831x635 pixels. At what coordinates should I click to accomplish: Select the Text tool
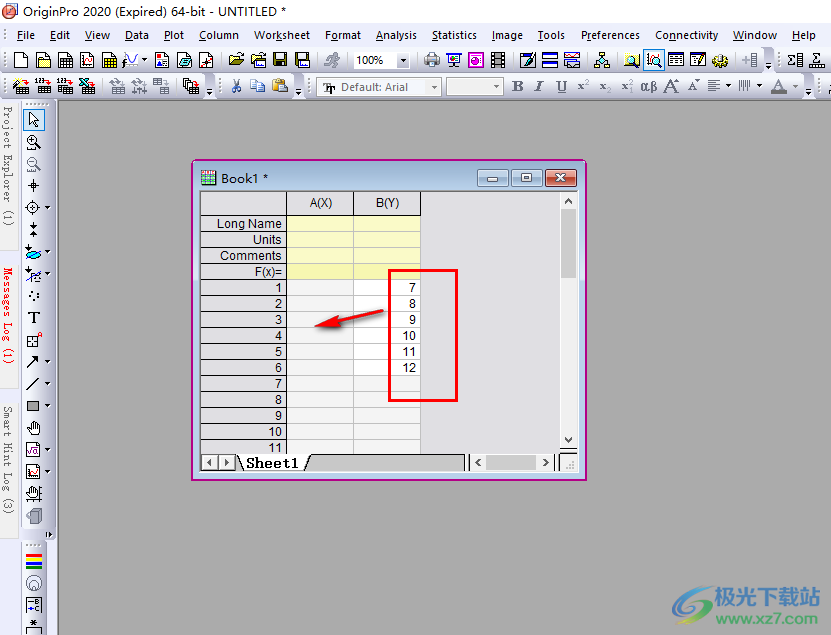[33, 318]
